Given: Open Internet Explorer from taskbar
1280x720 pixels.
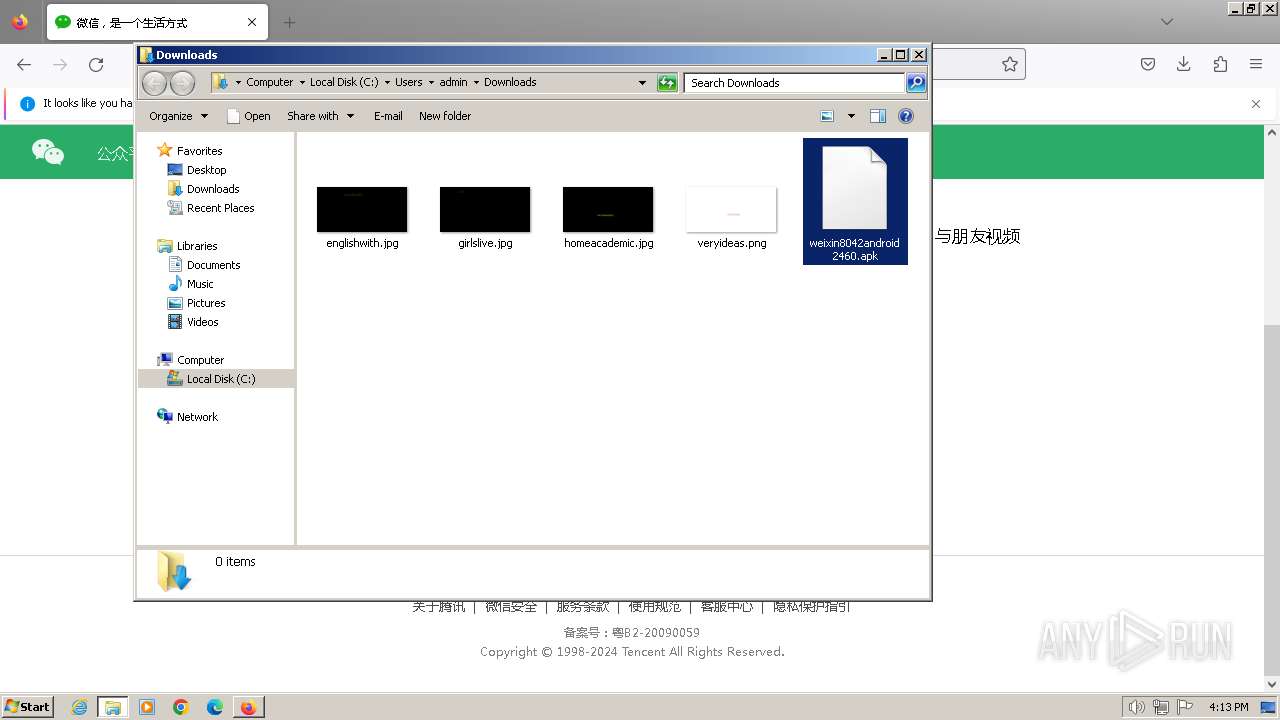Looking at the screenshot, I should (79, 707).
